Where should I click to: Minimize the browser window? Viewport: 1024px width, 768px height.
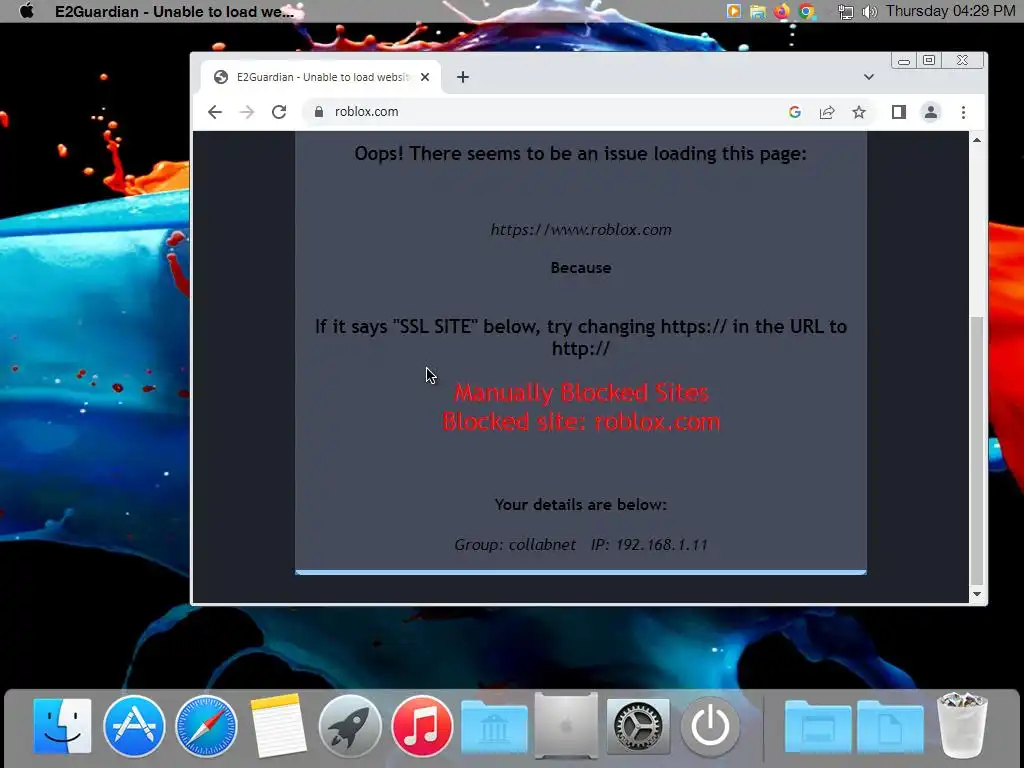pyautogui.click(x=904, y=61)
